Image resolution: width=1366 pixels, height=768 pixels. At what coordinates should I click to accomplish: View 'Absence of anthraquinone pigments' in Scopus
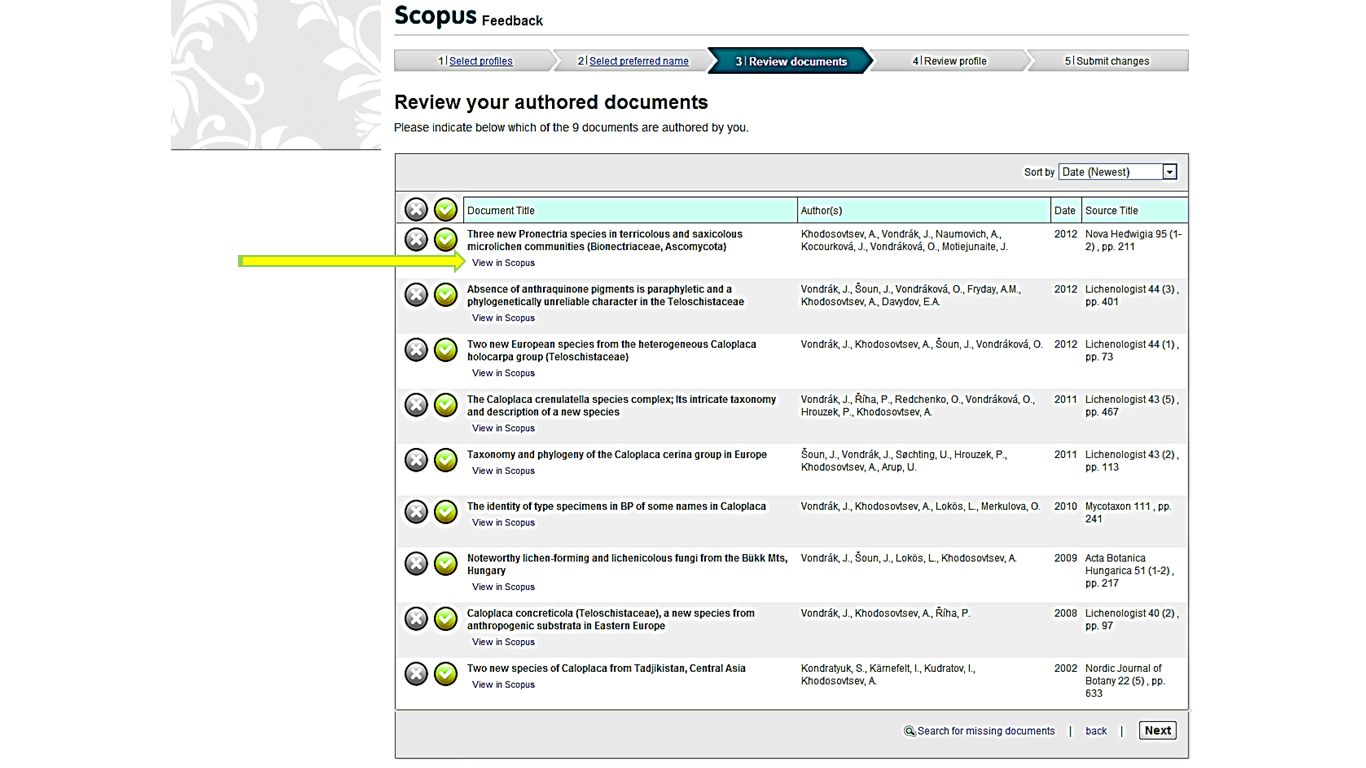click(x=503, y=318)
